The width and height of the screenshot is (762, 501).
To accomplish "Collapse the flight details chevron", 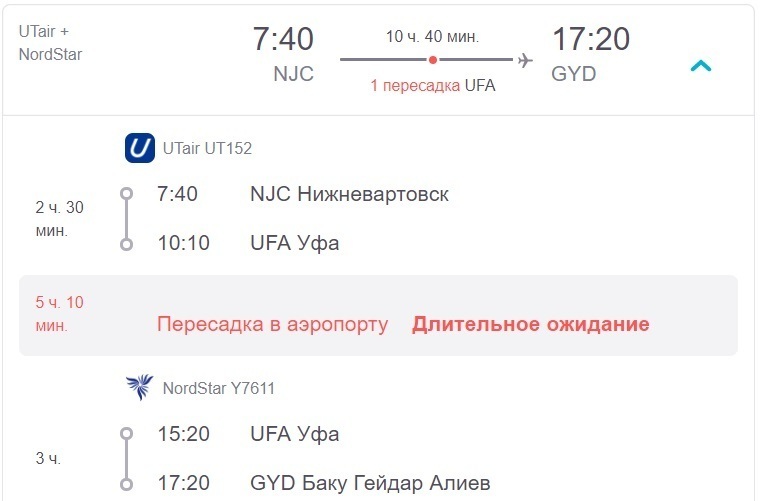I will (700, 66).
